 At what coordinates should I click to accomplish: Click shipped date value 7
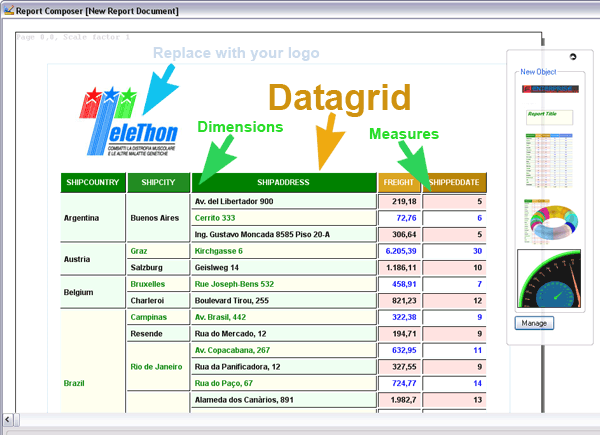coord(454,284)
